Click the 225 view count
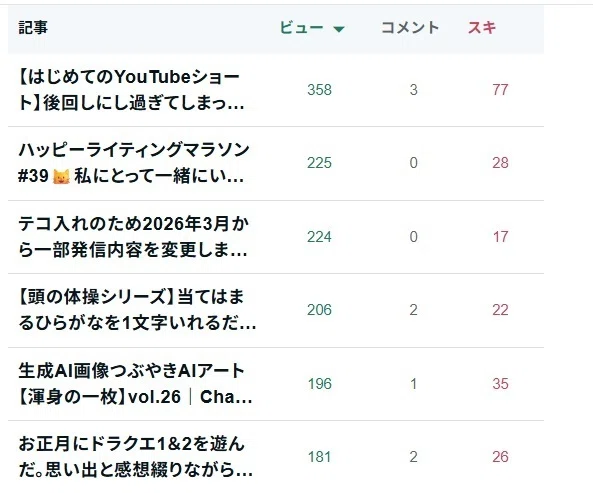The width and height of the screenshot is (593, 493). [x=319, y=163]
